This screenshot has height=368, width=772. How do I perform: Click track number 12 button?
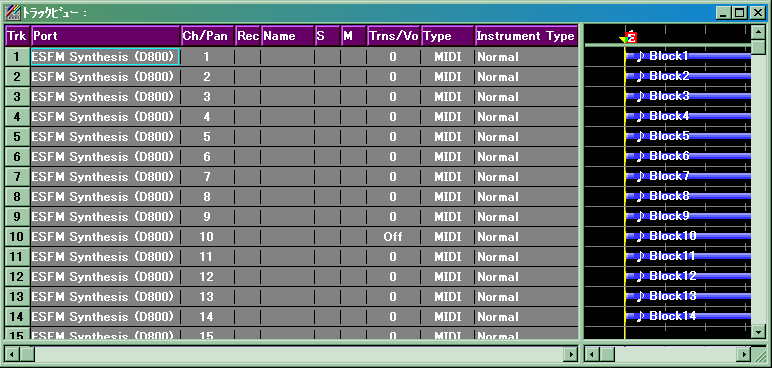17,277
